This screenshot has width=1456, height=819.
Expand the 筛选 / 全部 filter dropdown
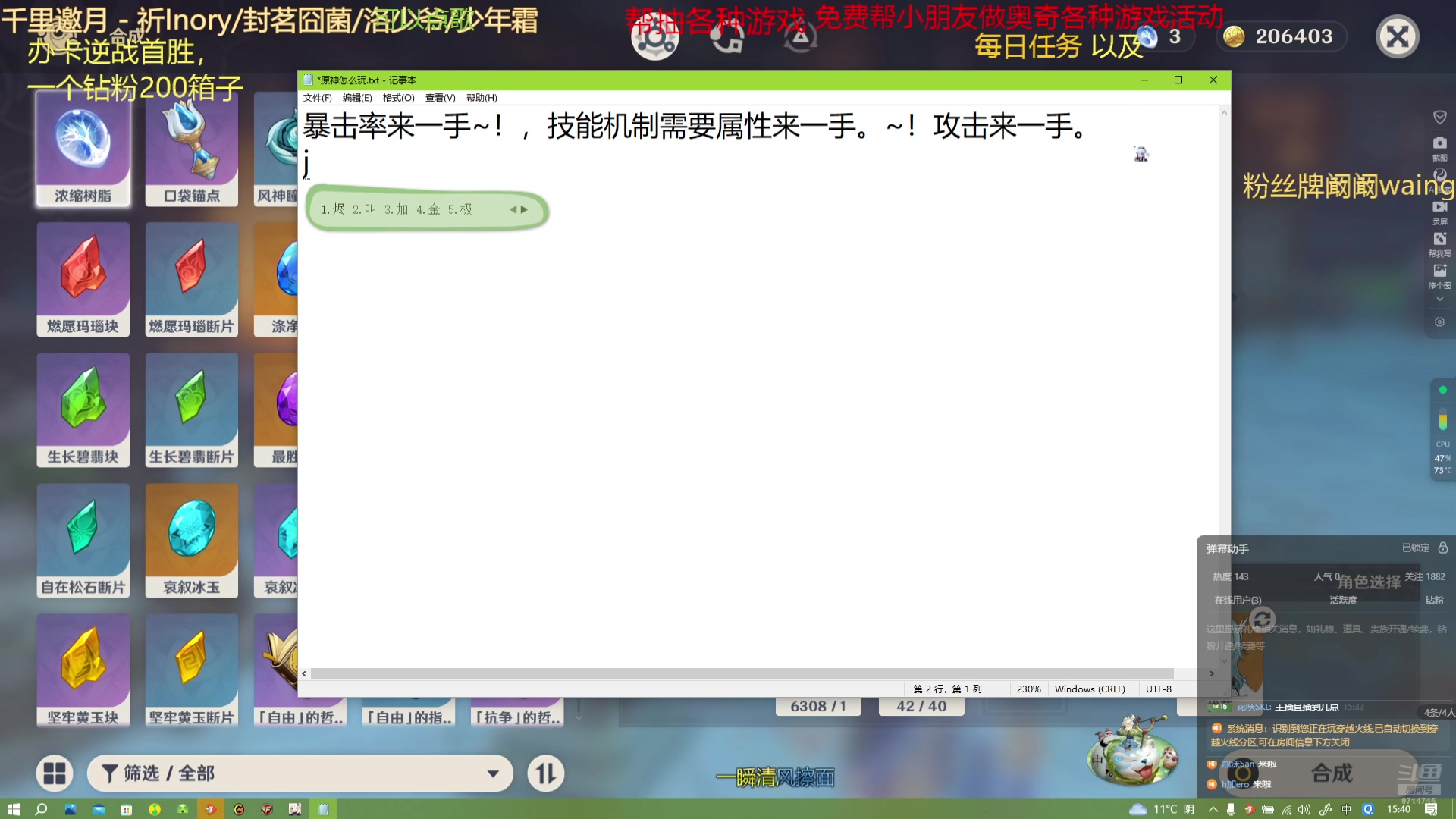(x=300, y=773)
